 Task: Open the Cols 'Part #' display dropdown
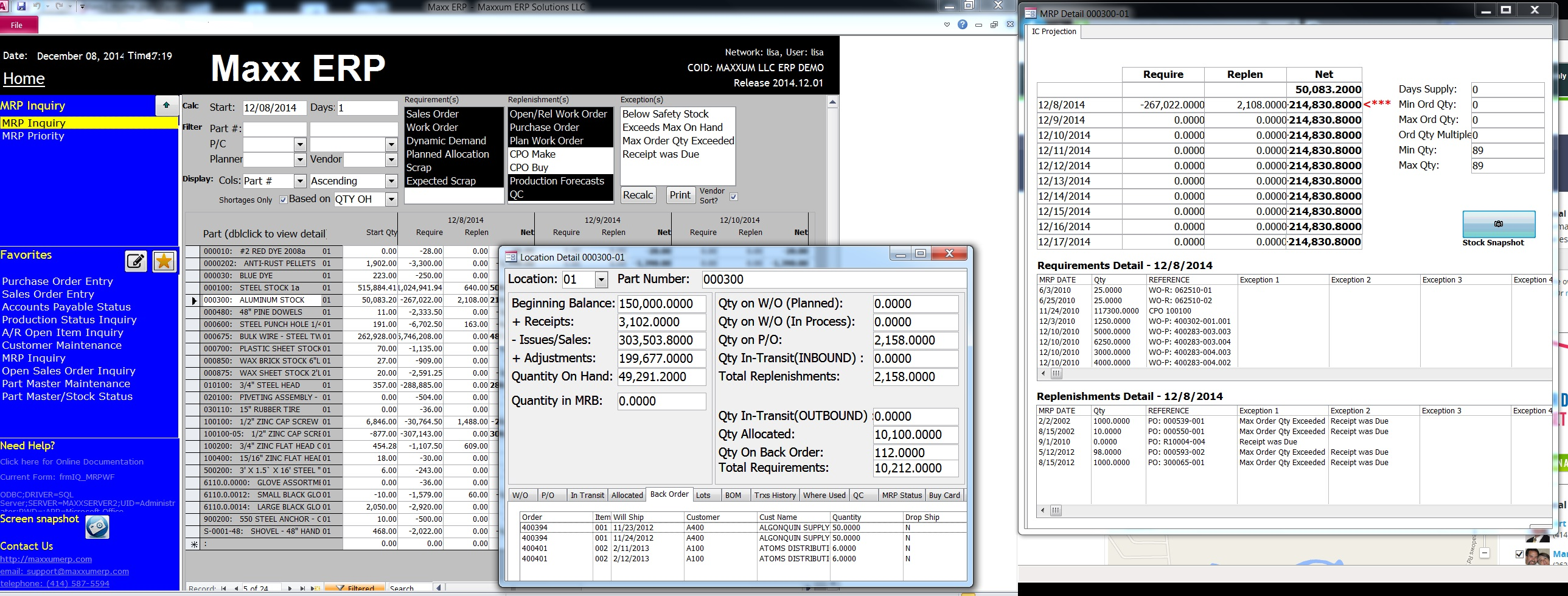(299, 181)
